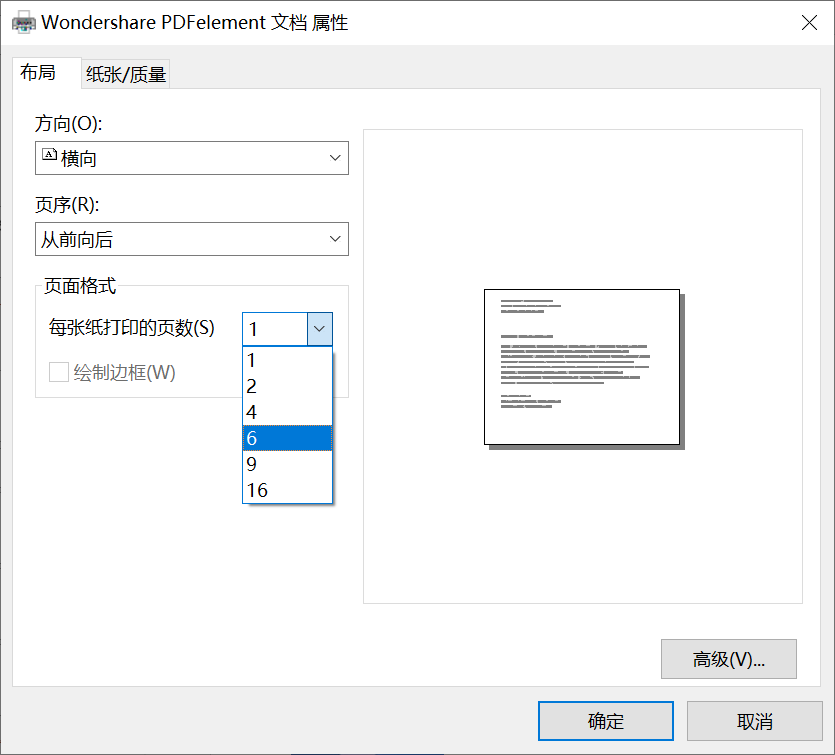
Task: Click the printer icon in the title bar
Action: coord(22,21)
